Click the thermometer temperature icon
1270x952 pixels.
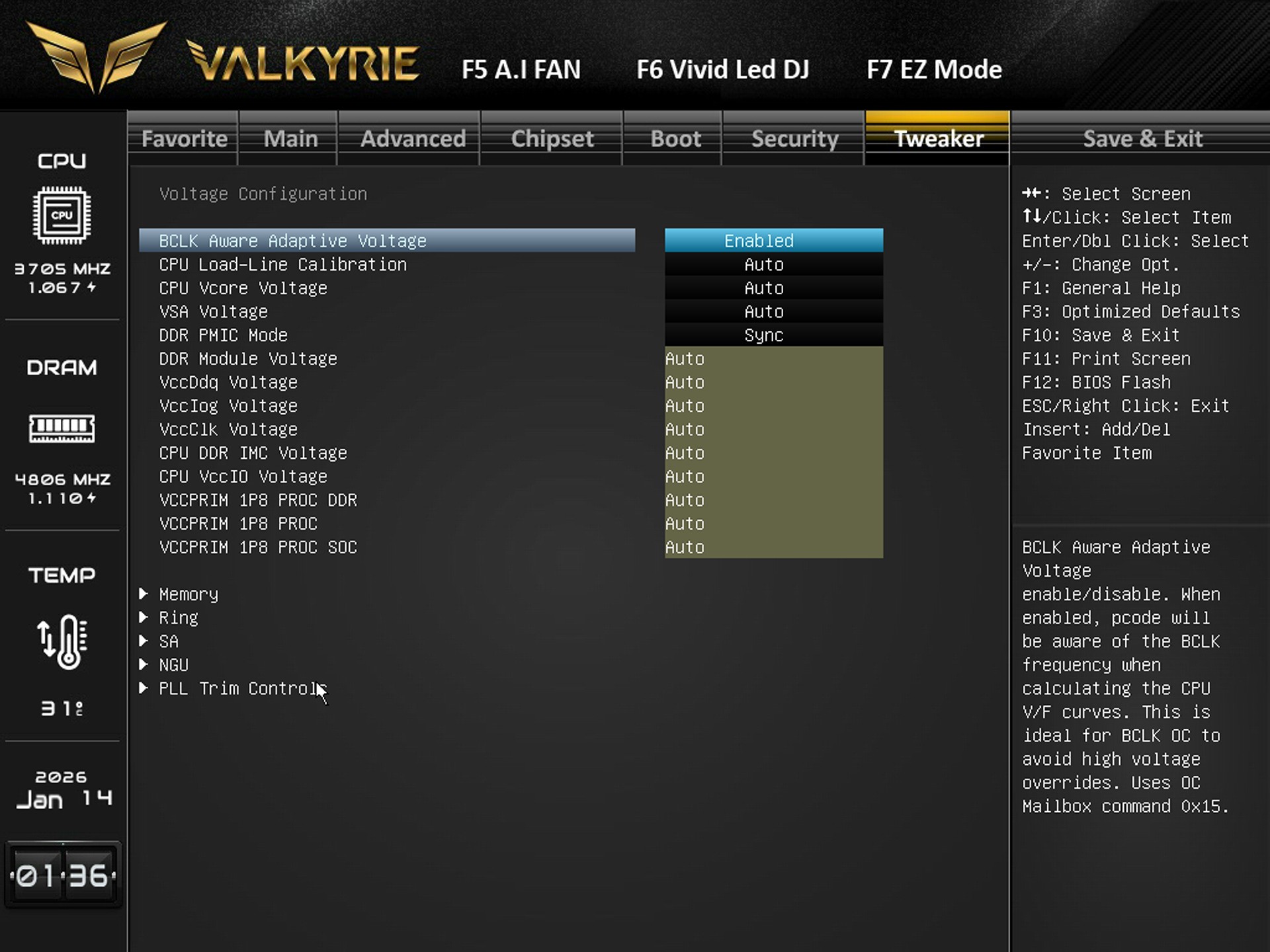62,641
